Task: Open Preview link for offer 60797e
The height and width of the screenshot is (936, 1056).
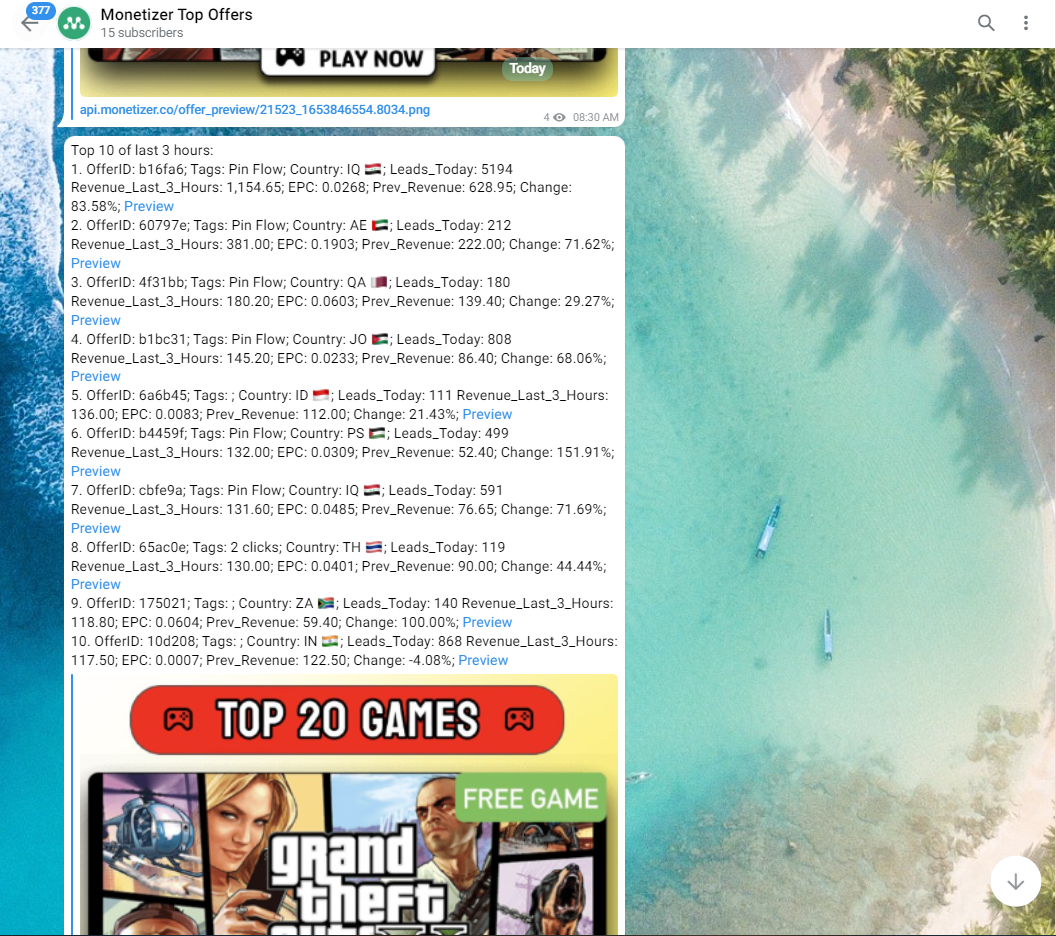Action: click(96, 263)
